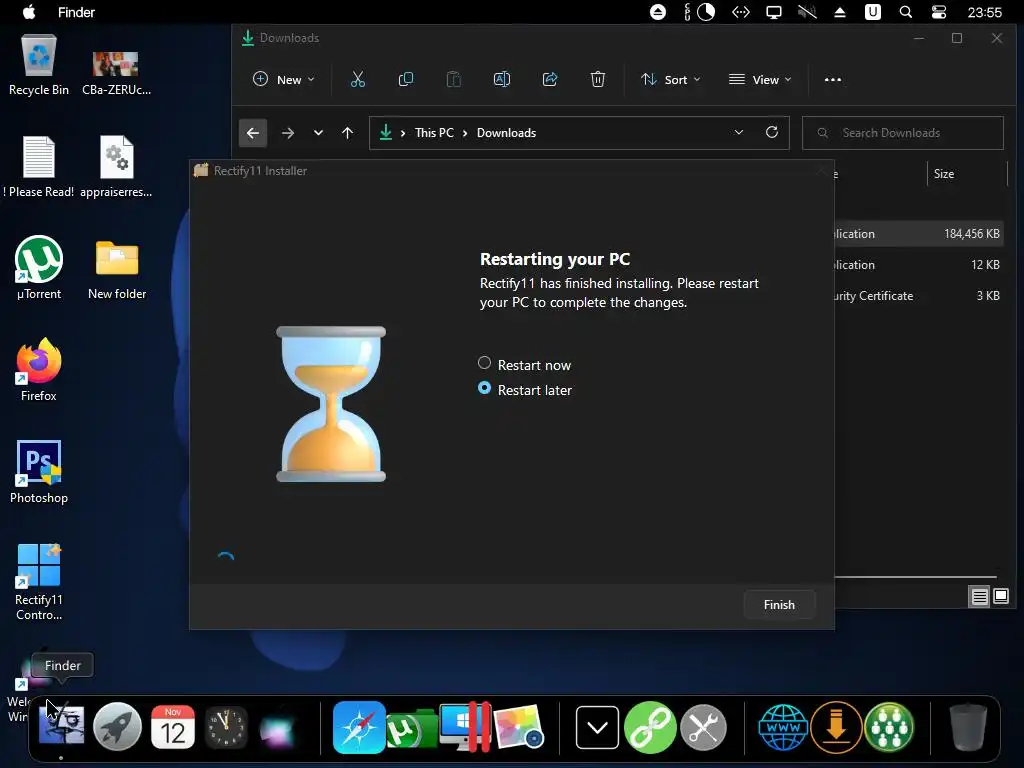Expand recent locations chevron next to arrows
The width and height of the screenshot is (1024, 768).
pos(318,133)
